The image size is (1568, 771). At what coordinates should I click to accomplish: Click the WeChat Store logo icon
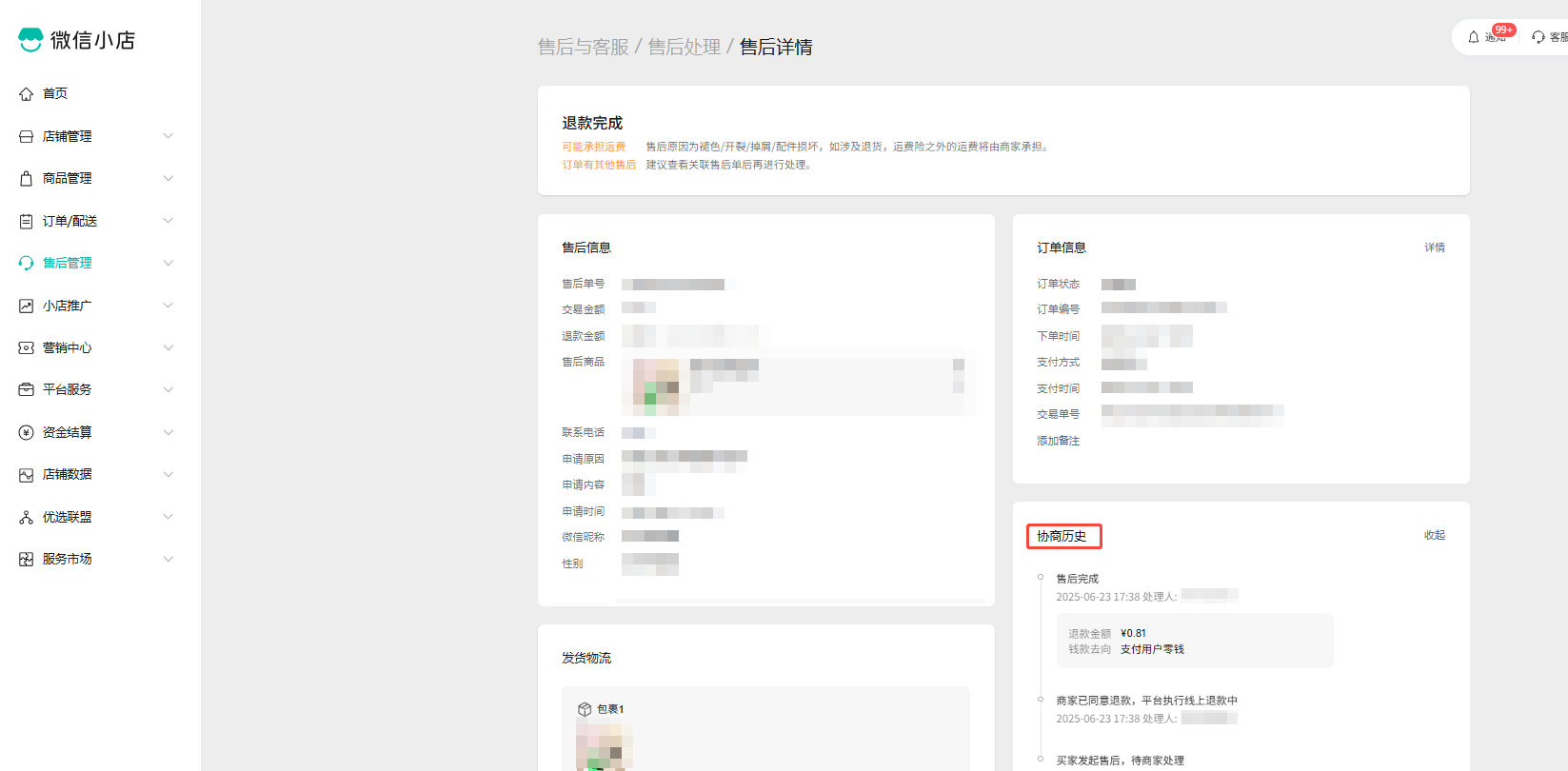coord(30,39)
